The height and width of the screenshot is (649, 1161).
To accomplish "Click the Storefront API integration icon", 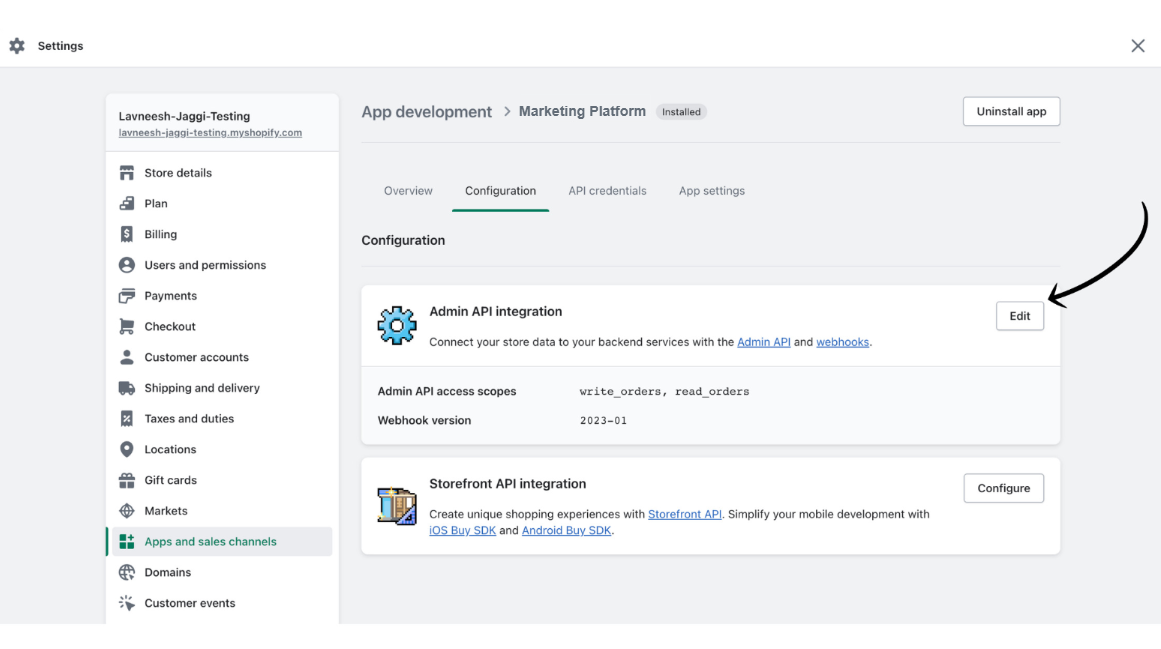I will [x=397, y=505].
